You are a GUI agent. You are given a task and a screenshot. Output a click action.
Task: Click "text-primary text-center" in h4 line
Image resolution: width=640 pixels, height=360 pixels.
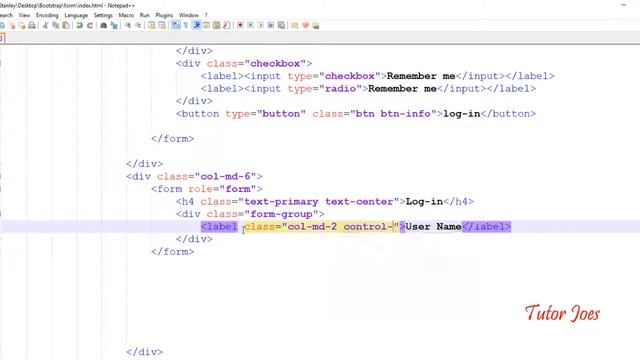[318, 202]
